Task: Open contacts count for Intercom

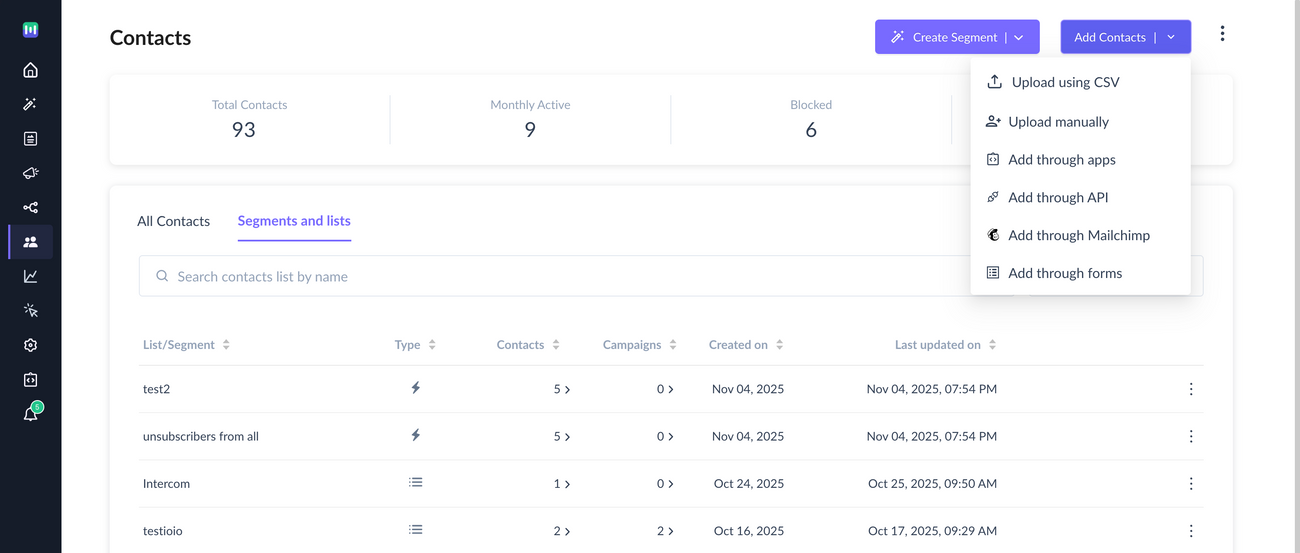Action: click(562, 483)
